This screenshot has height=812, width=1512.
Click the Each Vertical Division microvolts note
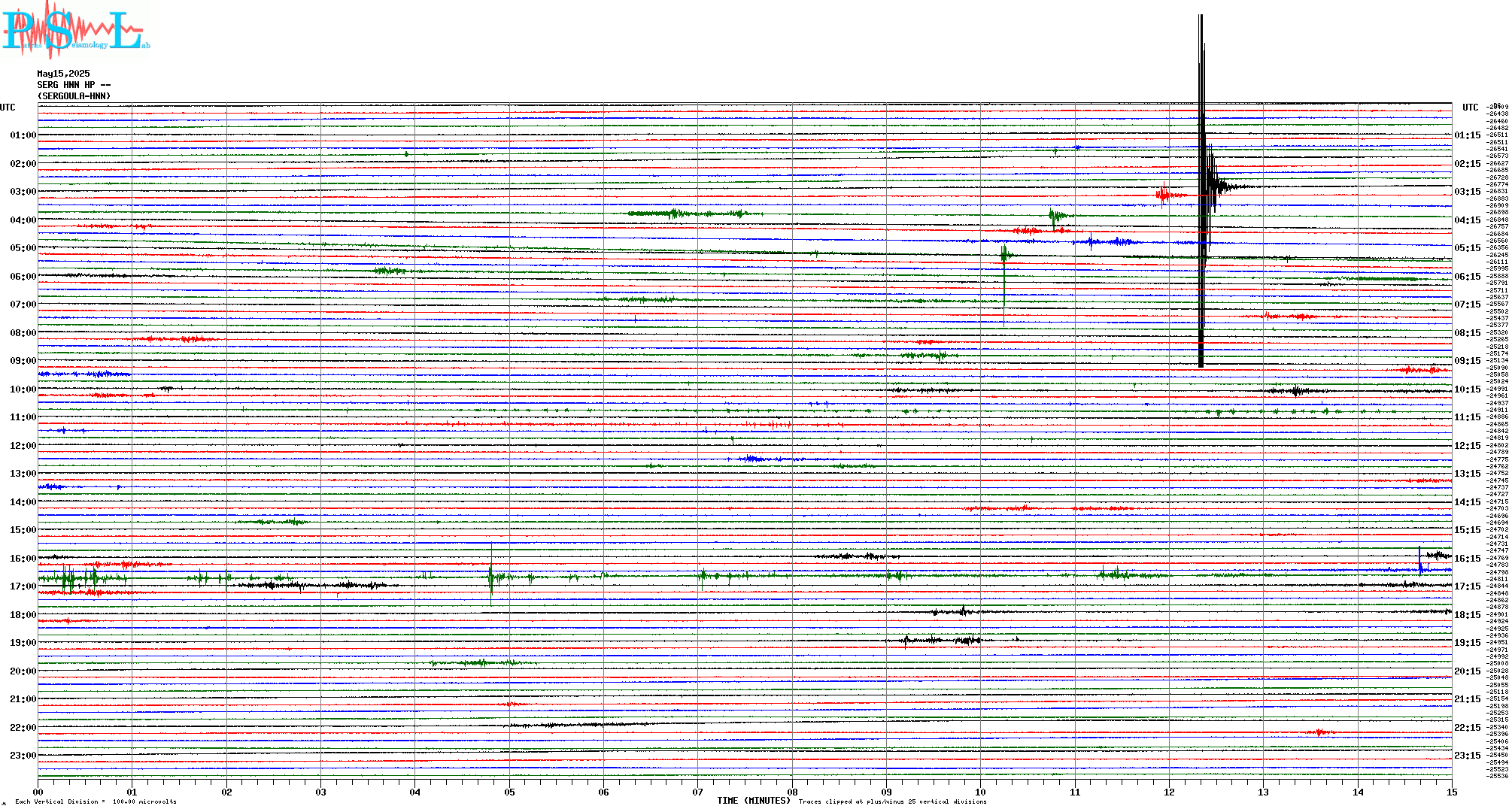coord(96,801)
